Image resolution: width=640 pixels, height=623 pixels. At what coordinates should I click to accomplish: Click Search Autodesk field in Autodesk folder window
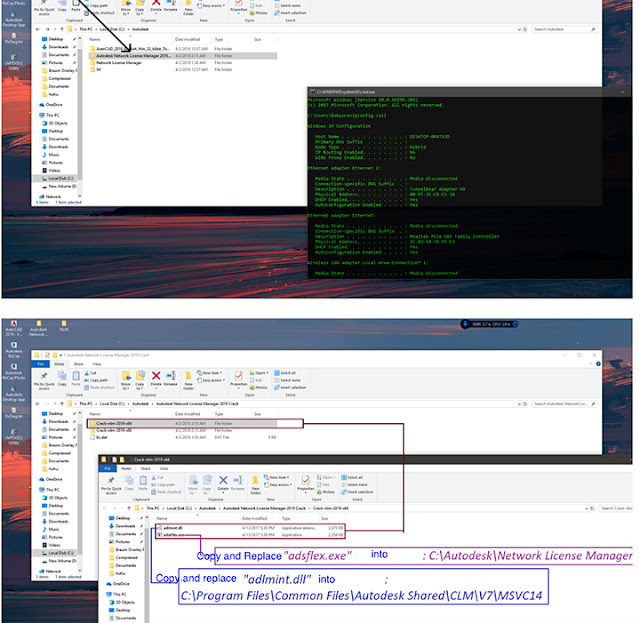pos(565,29)
